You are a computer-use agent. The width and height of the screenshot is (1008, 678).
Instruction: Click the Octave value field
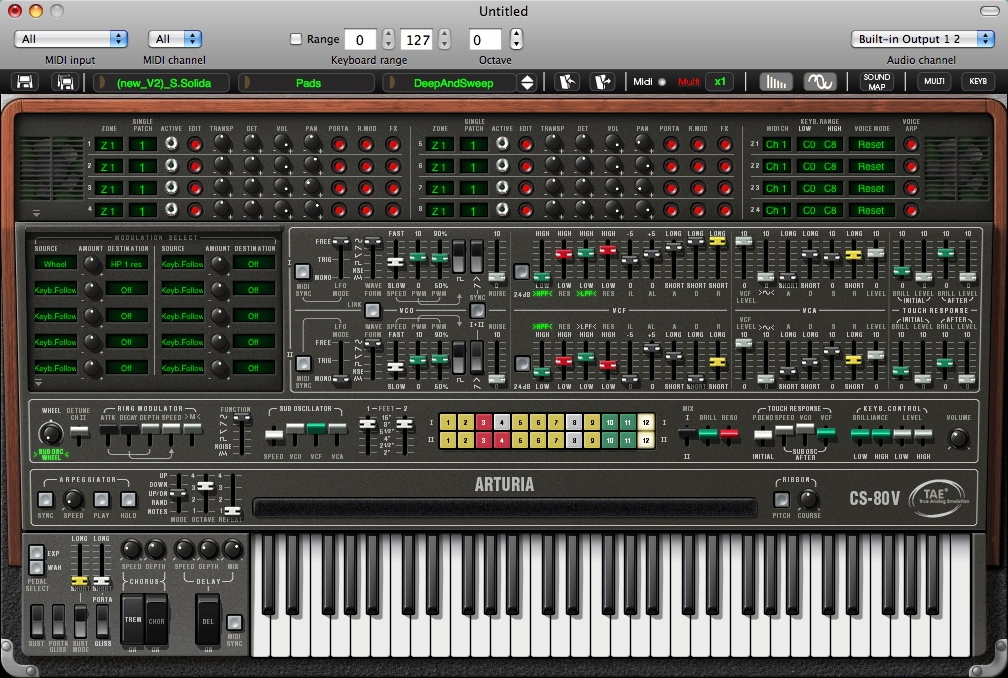click(x=485, y=40)
